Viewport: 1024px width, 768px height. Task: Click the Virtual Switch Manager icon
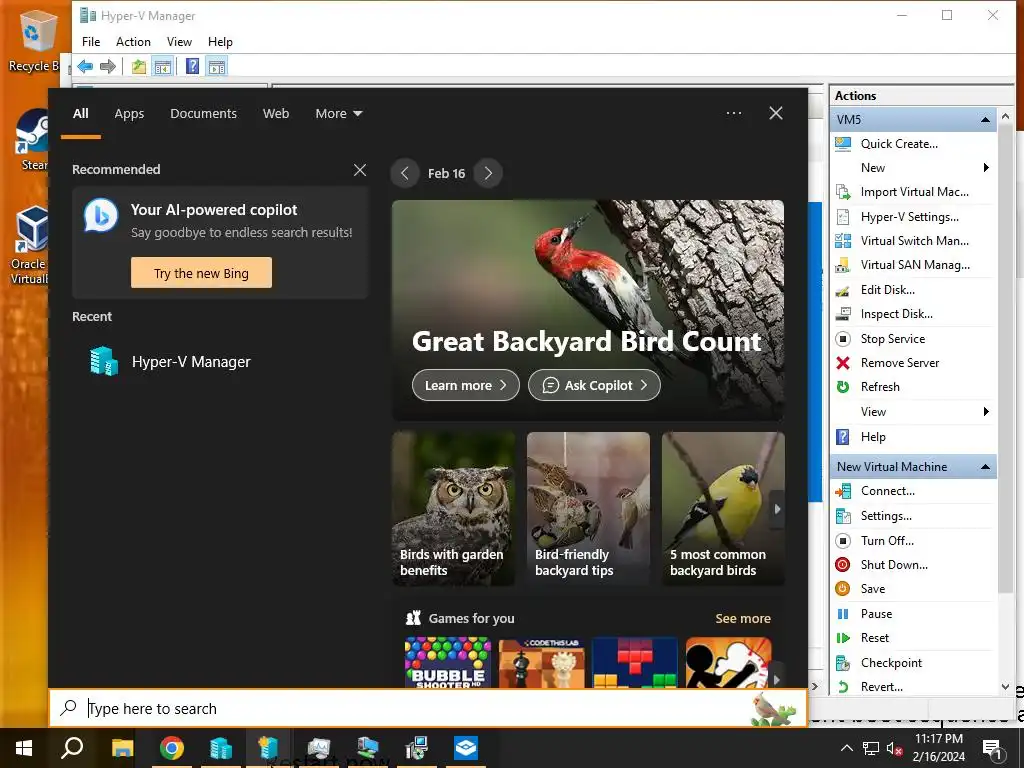tap(843, 241)
